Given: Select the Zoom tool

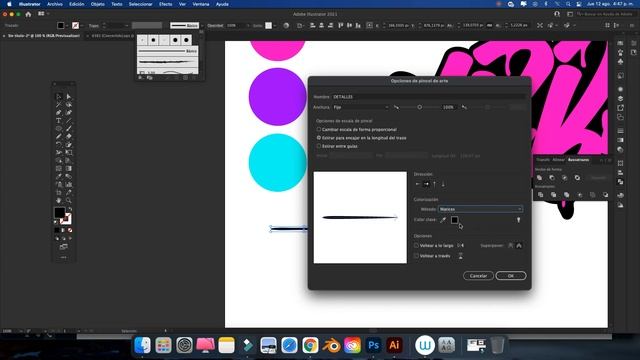Looking at the screenshot, I should (x=69, y=200).
